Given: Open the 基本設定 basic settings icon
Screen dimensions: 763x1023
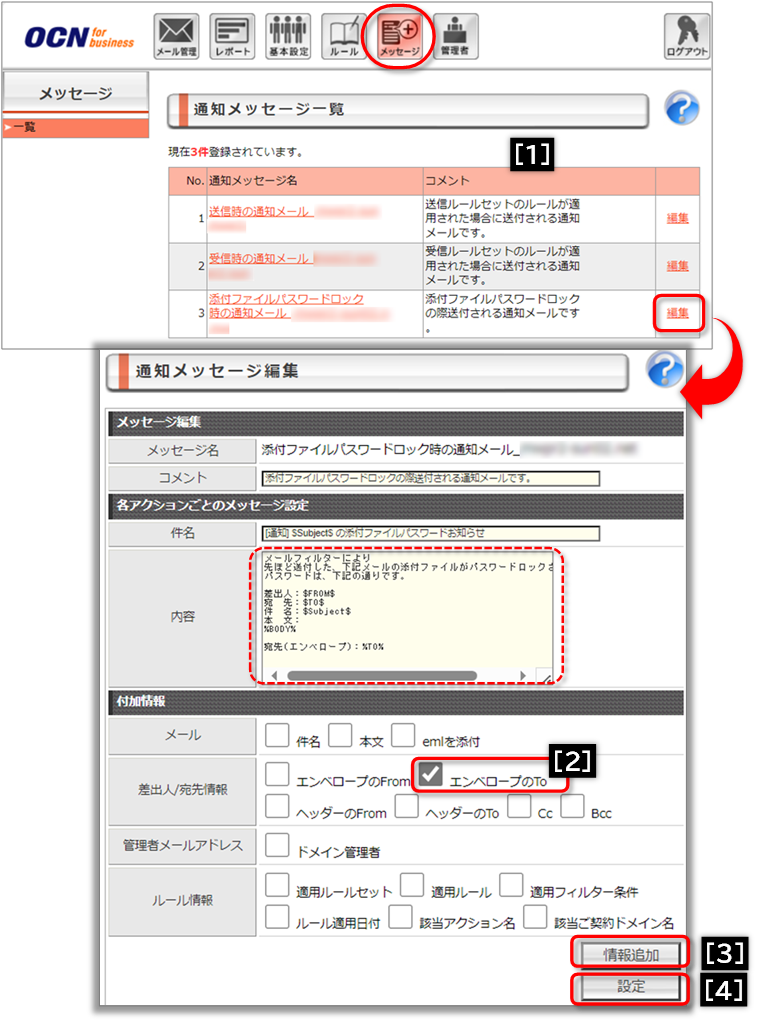Looking at the screenshot, I should click(288, 36).
